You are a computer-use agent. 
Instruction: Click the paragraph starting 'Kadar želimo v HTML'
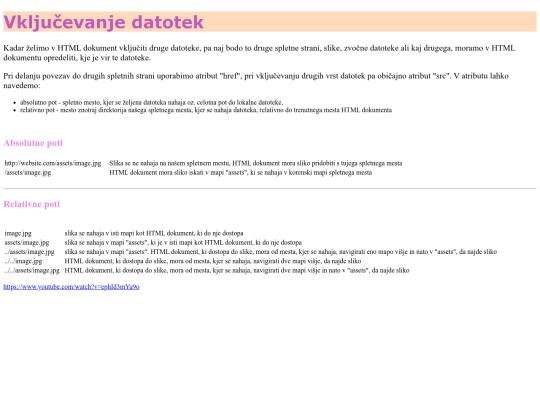(259, 53)
